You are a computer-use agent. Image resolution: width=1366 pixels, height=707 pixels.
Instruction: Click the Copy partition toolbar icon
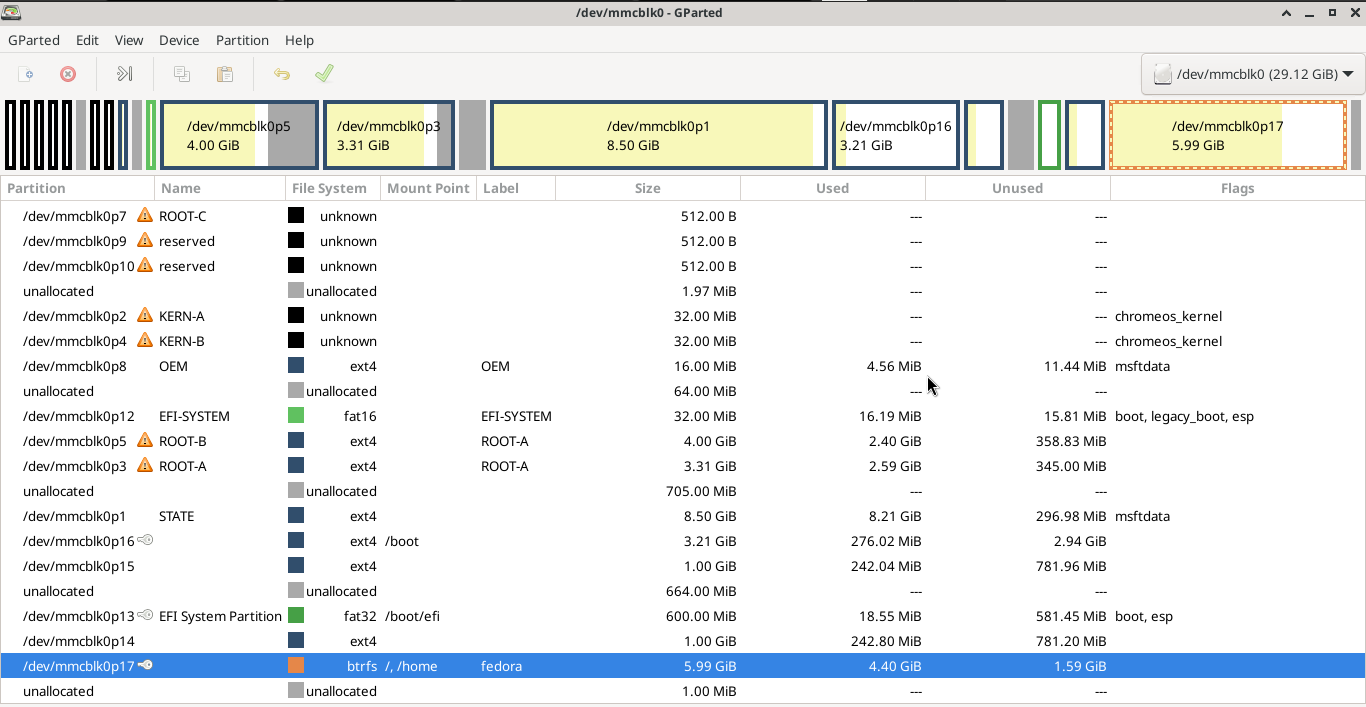(x=182, y=74)
